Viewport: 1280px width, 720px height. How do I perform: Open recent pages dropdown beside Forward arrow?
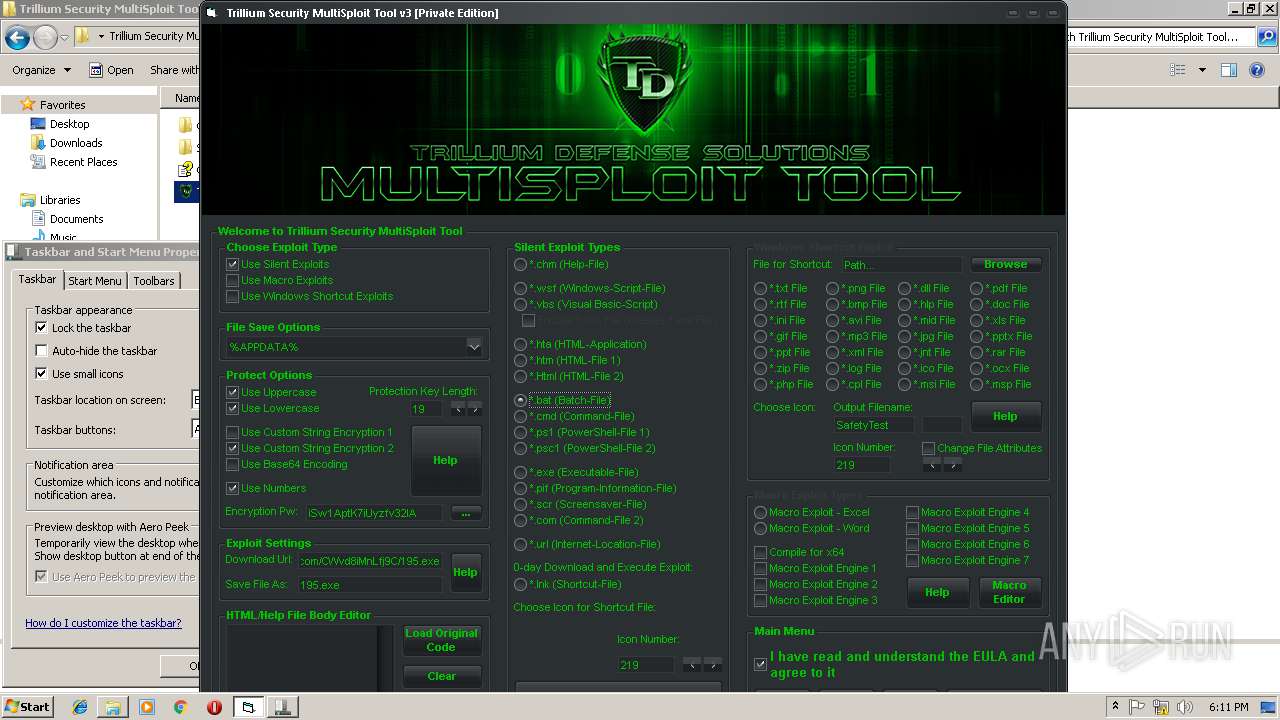click(x=66, y=38)
